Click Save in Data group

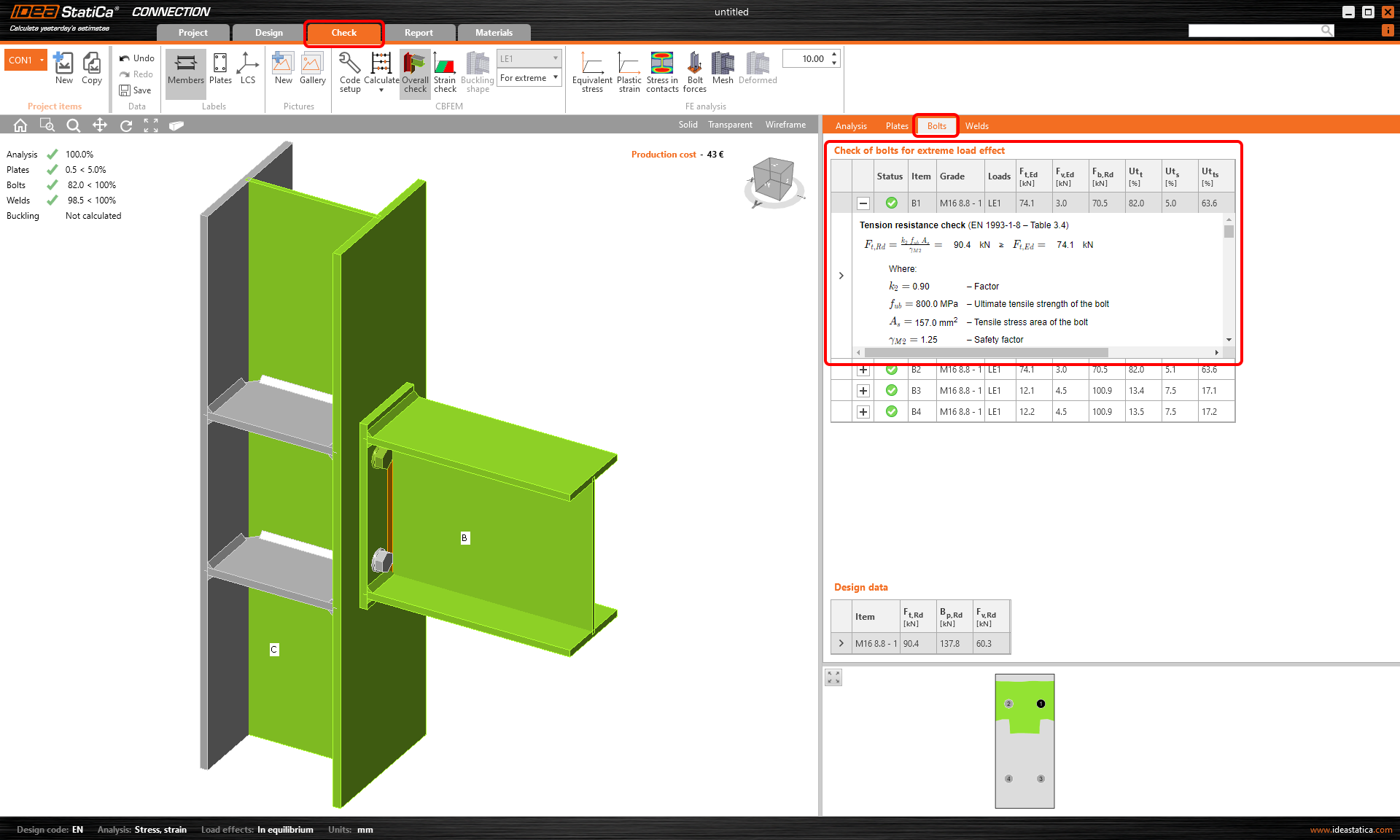tap(136, 90)
